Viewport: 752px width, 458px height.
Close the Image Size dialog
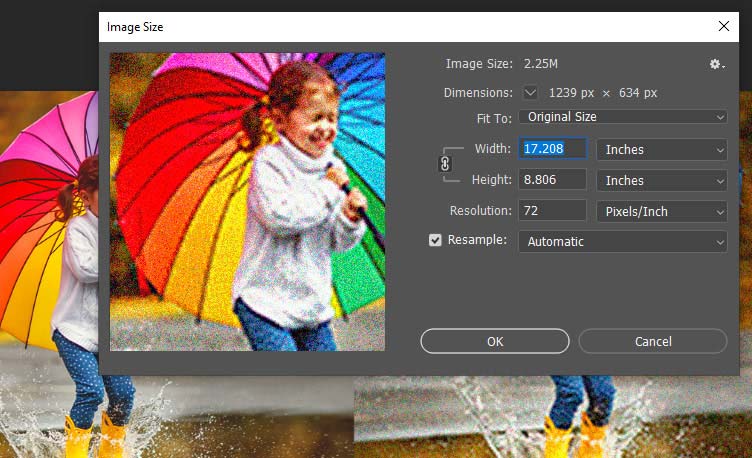(724, 27)
